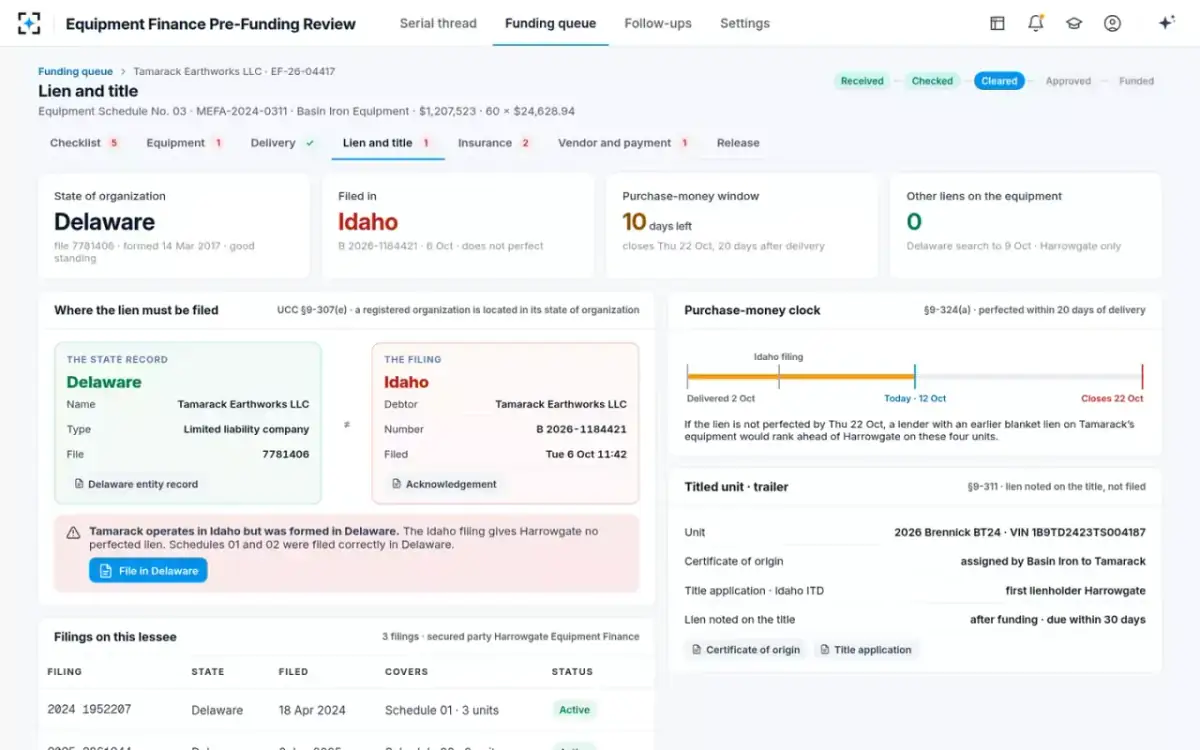Click the app logo icon

click(x=29, y=23)
